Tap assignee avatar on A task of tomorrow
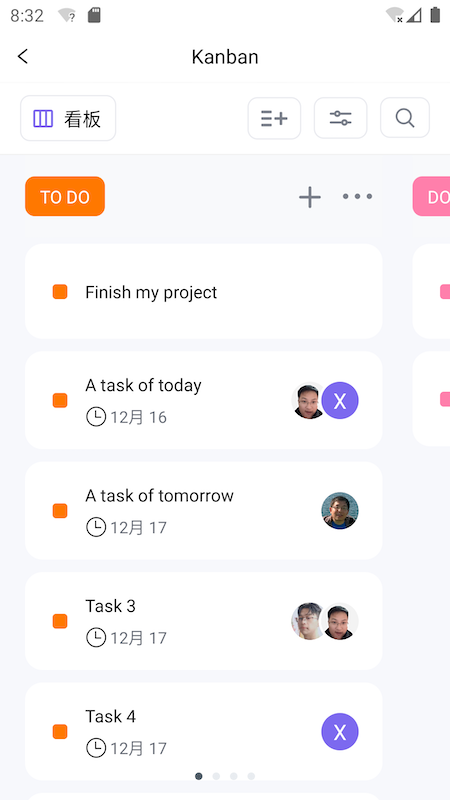Image resolution: width=450 pixels, height=800 pixels. [x=340, y=511]
